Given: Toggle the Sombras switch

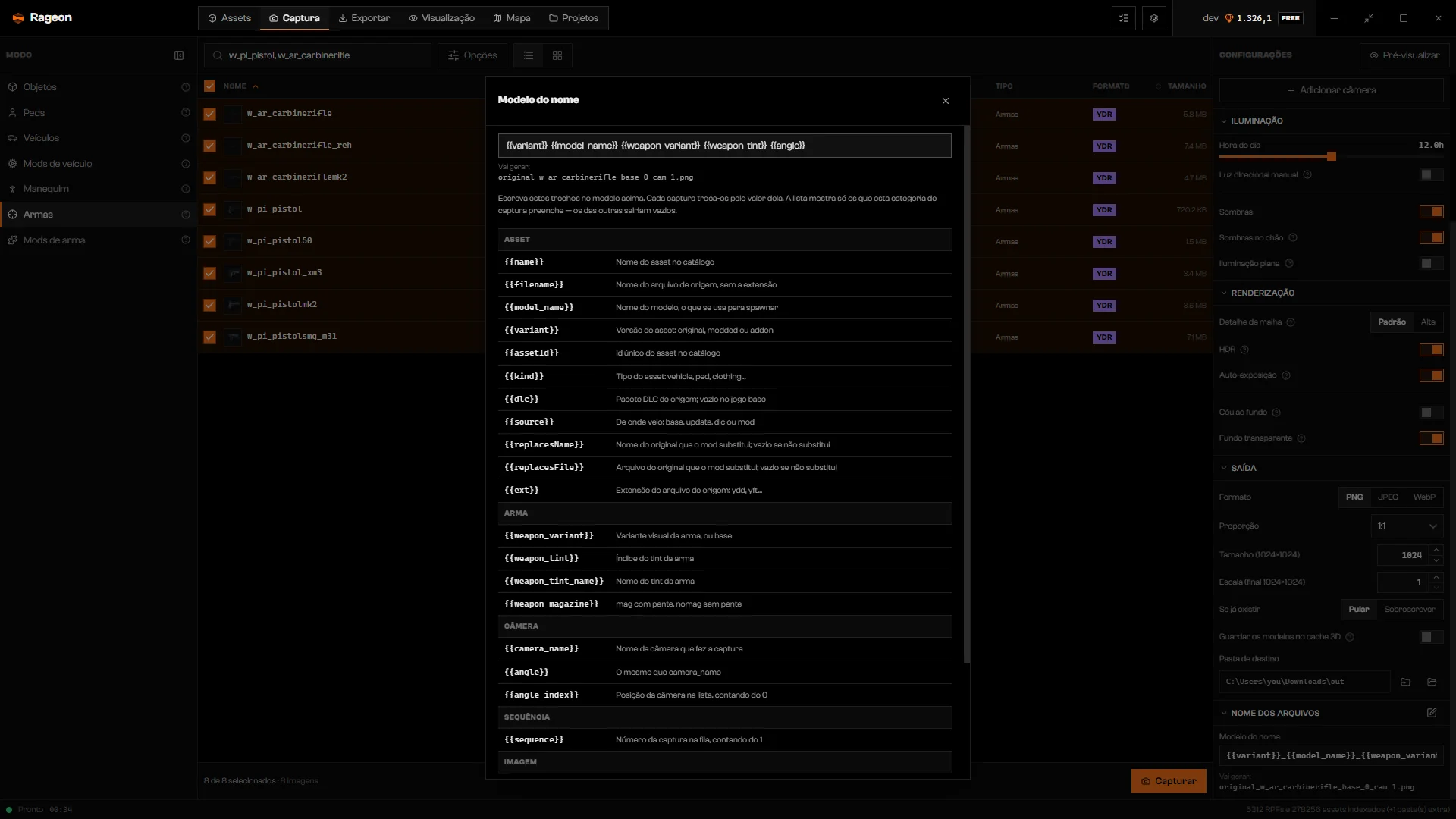Looking at the screenshot, I should (1432, 212).
